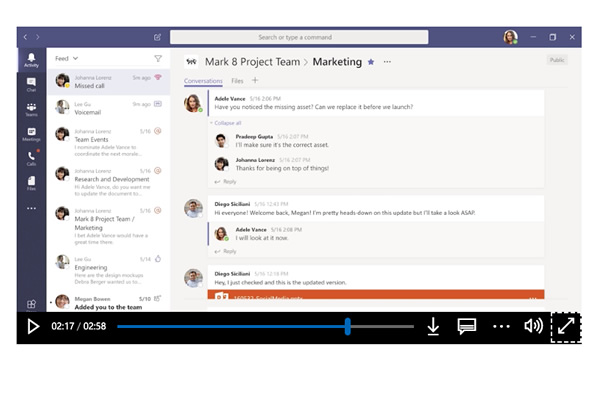590x393 pixels.
Task: Play the video
Action: pyautogui.click(x=33, y=326)
